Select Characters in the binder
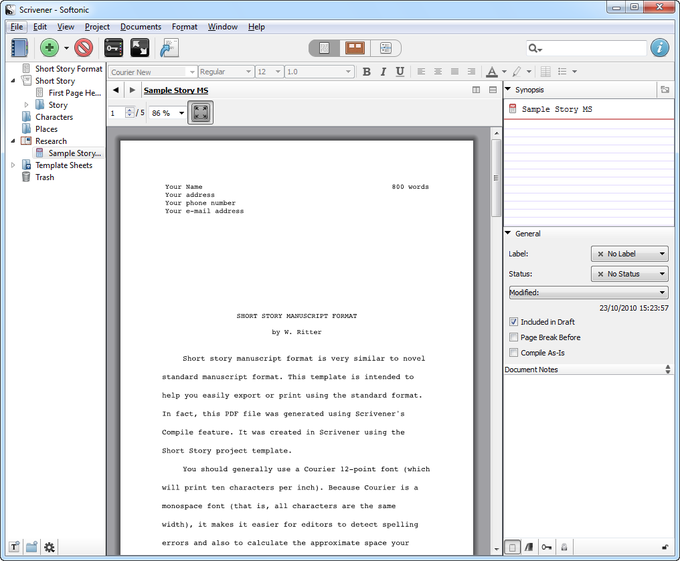Viewport: 680px width, 561px height. [x=54, y=117]
